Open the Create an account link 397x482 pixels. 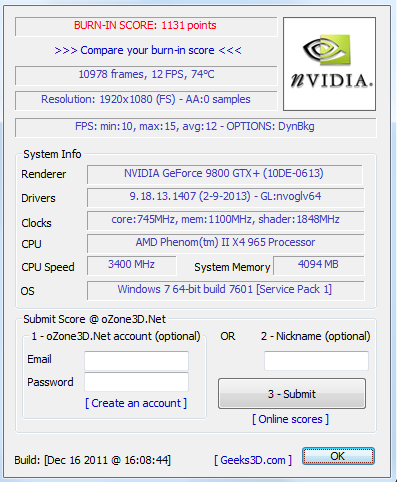tap(136, 403)
